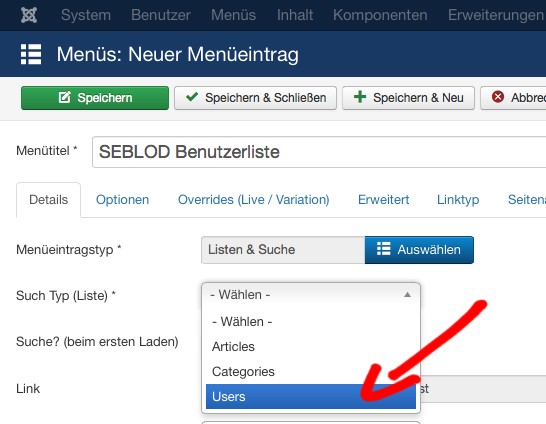Click the red cancel X icon
This screenshot has height=424, width=546.
[498, 97]
